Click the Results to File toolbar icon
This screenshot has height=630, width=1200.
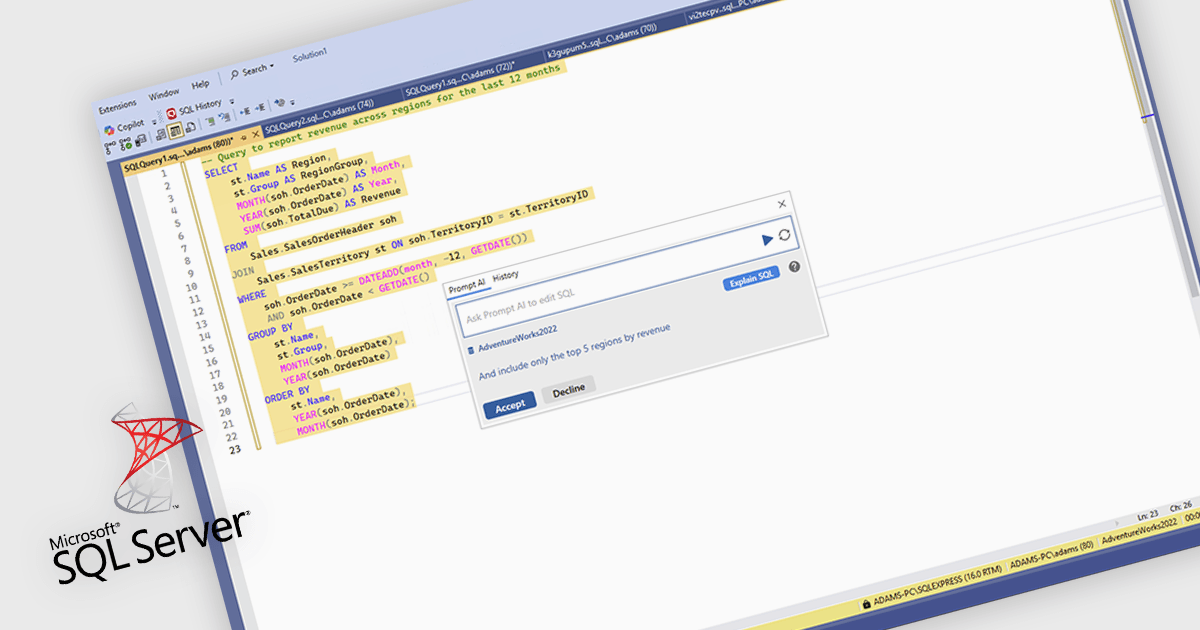tap(190, 129)
